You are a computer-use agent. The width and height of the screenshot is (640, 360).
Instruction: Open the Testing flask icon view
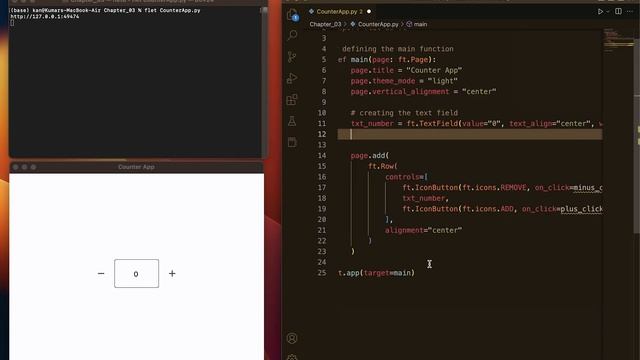coord(292,121)
